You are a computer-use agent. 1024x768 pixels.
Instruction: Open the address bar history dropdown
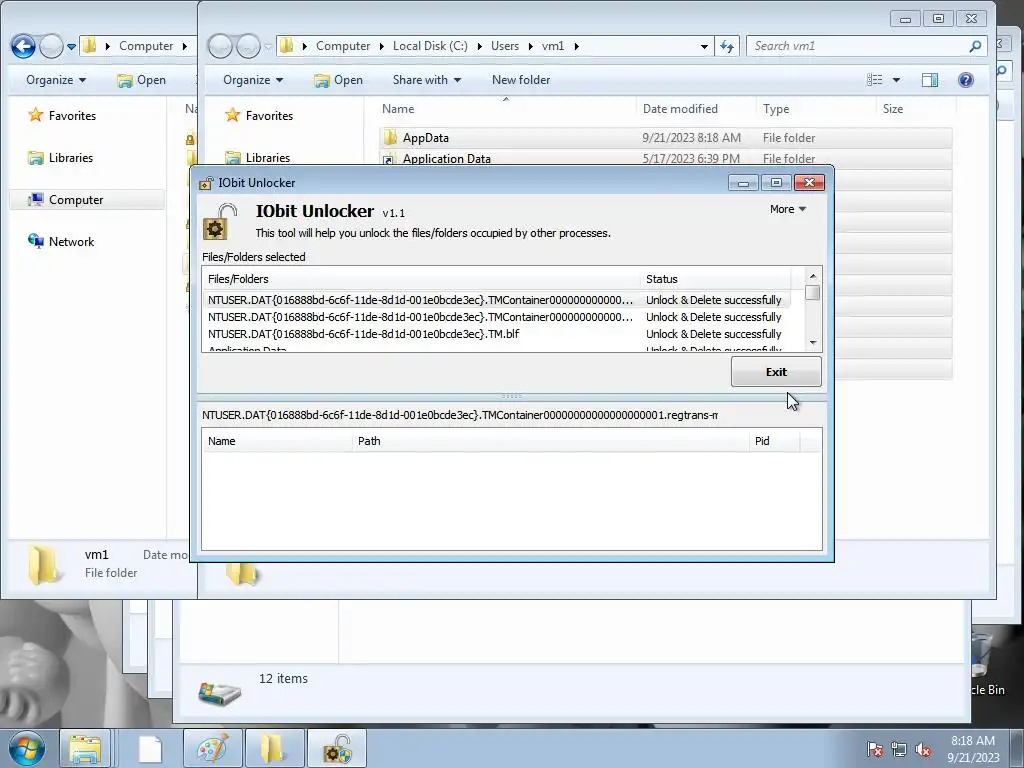(x=704, y=46)
